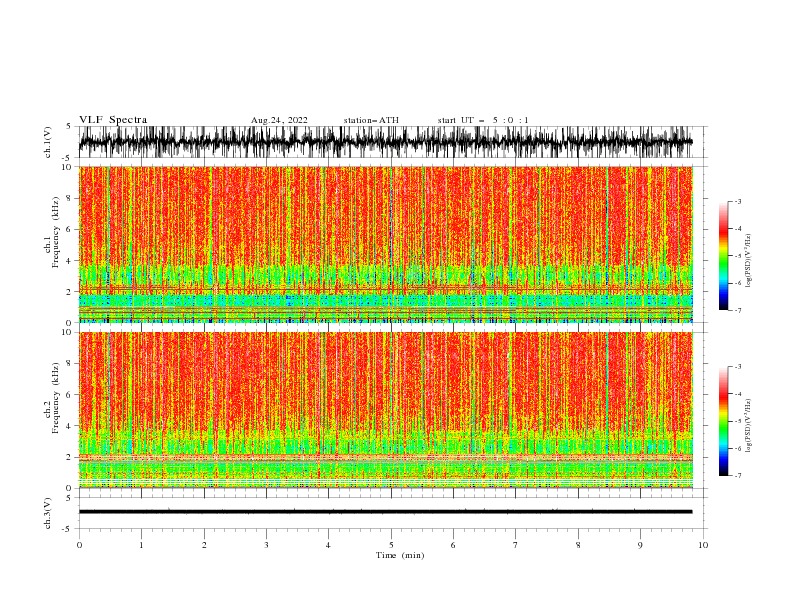Viewport: 792px width, 612px height.
Task: Click the ch.1 voltage waveform trace at the top
Action: tap(385, 142)
